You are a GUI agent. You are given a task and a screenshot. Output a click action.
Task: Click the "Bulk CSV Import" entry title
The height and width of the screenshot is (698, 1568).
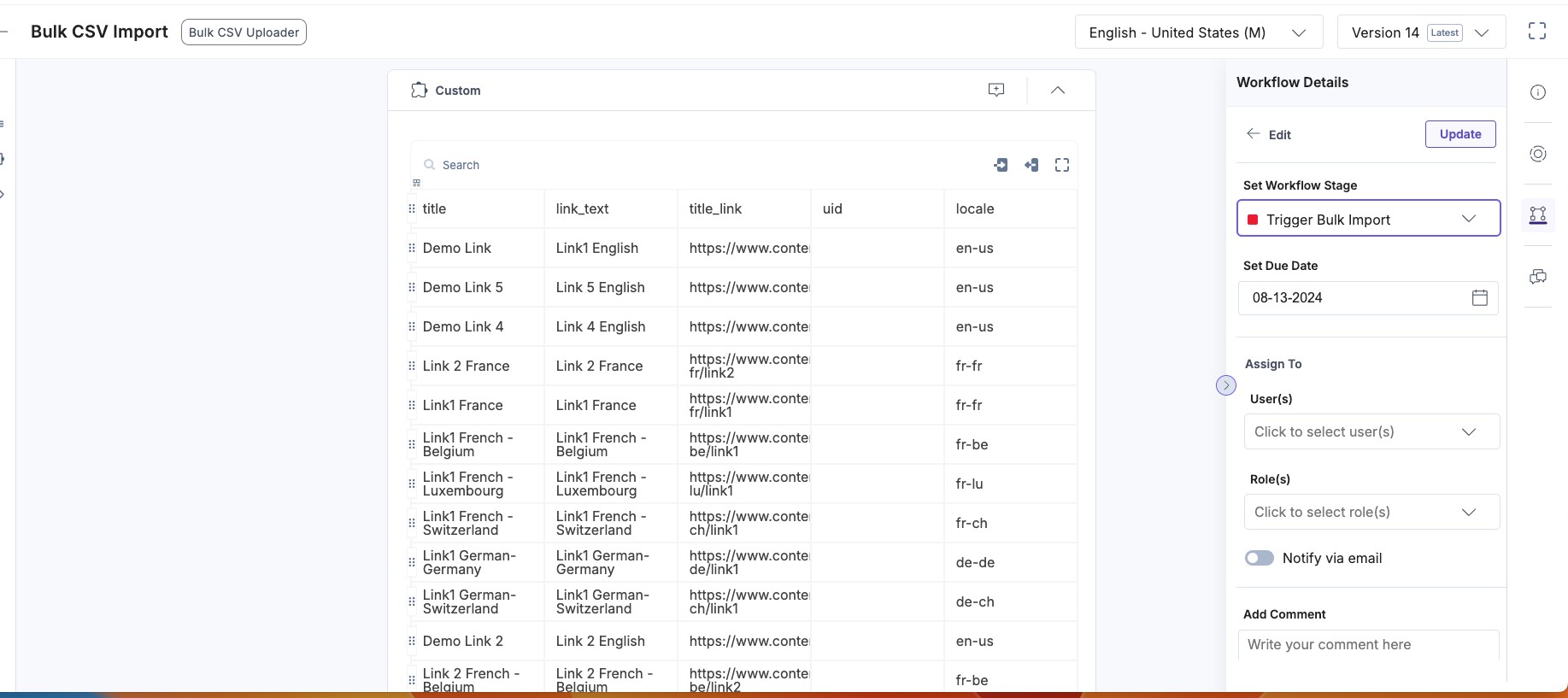point(99,32)
